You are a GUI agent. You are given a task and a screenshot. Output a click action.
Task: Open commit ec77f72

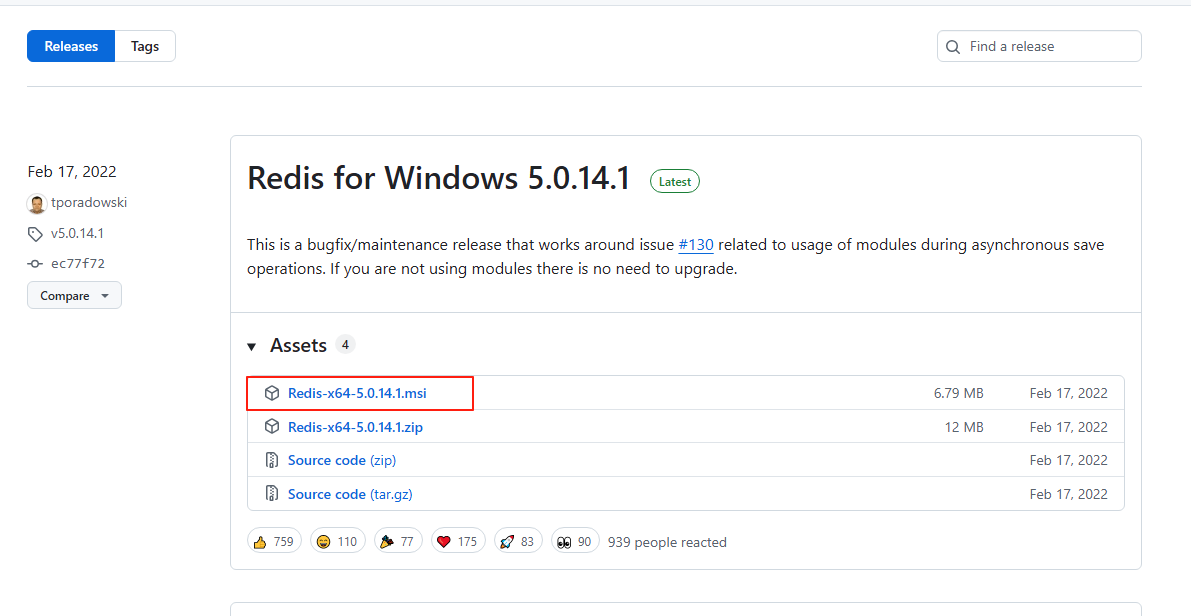click(x=77, y=263)
